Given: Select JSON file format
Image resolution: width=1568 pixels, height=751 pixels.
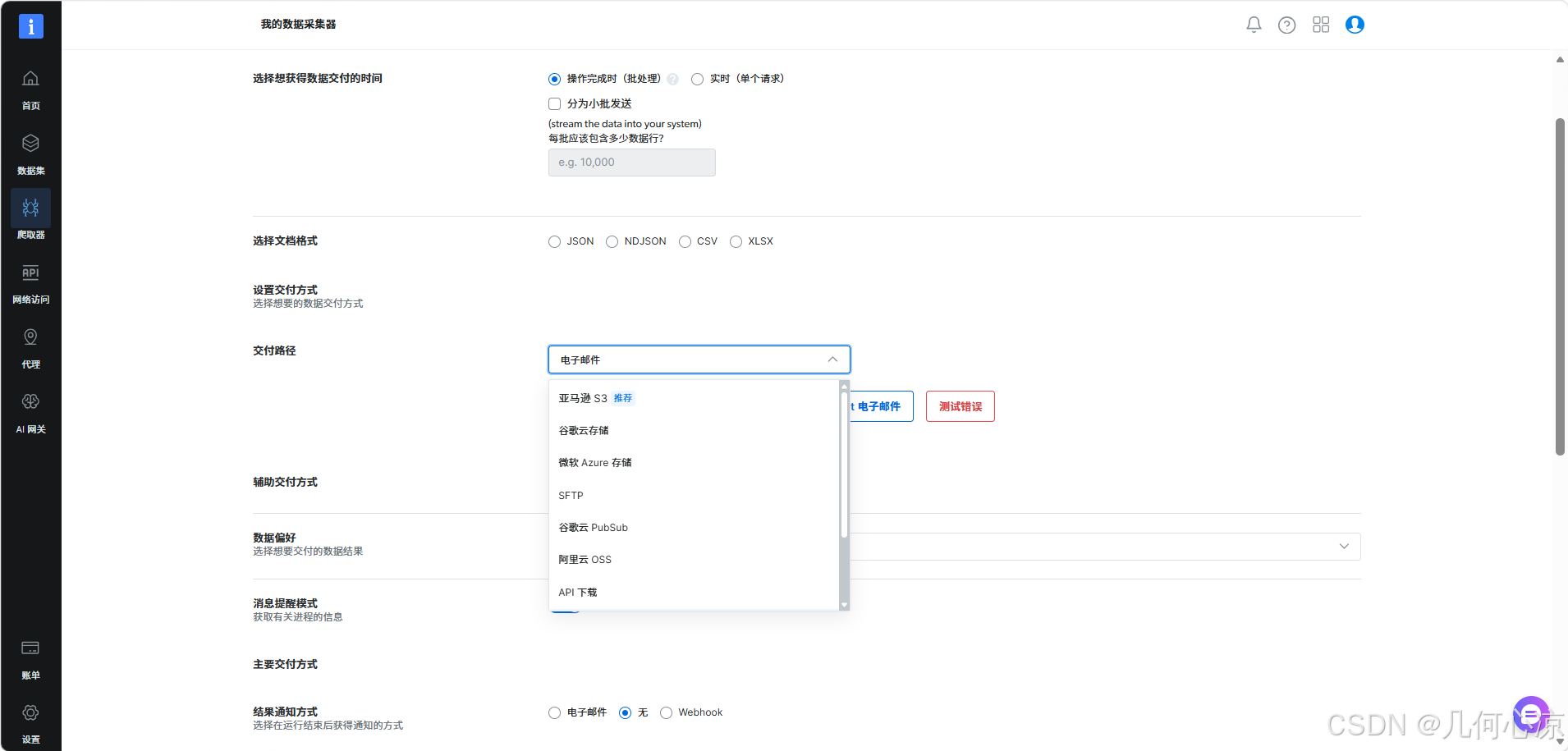Looking at the screenshot, I should [554, 241].
